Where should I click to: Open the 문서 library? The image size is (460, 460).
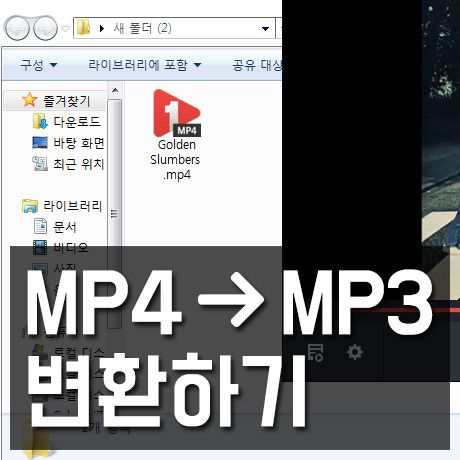[x=64, y=227]
